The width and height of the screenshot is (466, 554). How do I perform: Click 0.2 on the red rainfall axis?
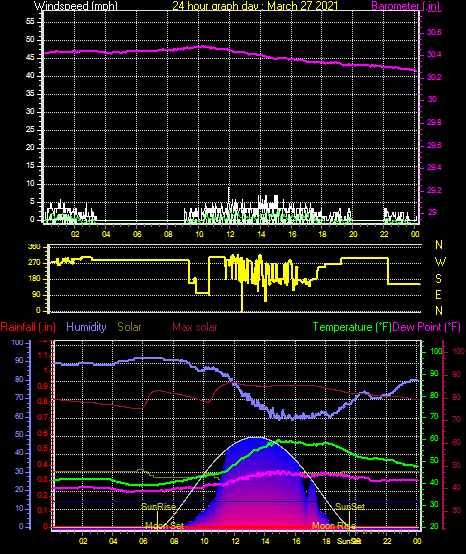coord(43,495)
